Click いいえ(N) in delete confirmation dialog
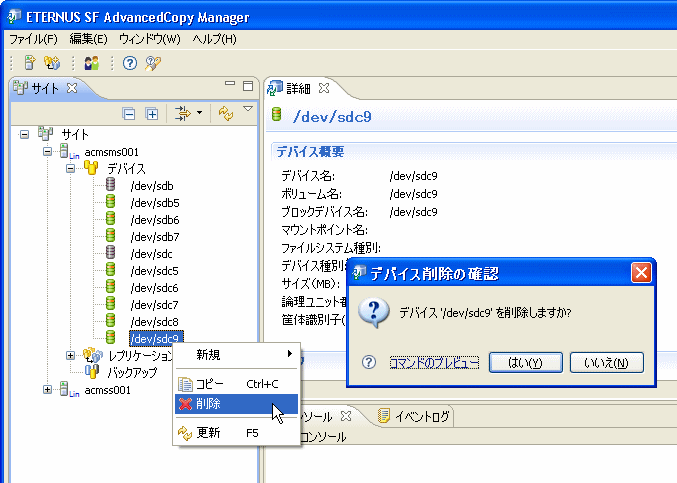 (x=607, y=363)
